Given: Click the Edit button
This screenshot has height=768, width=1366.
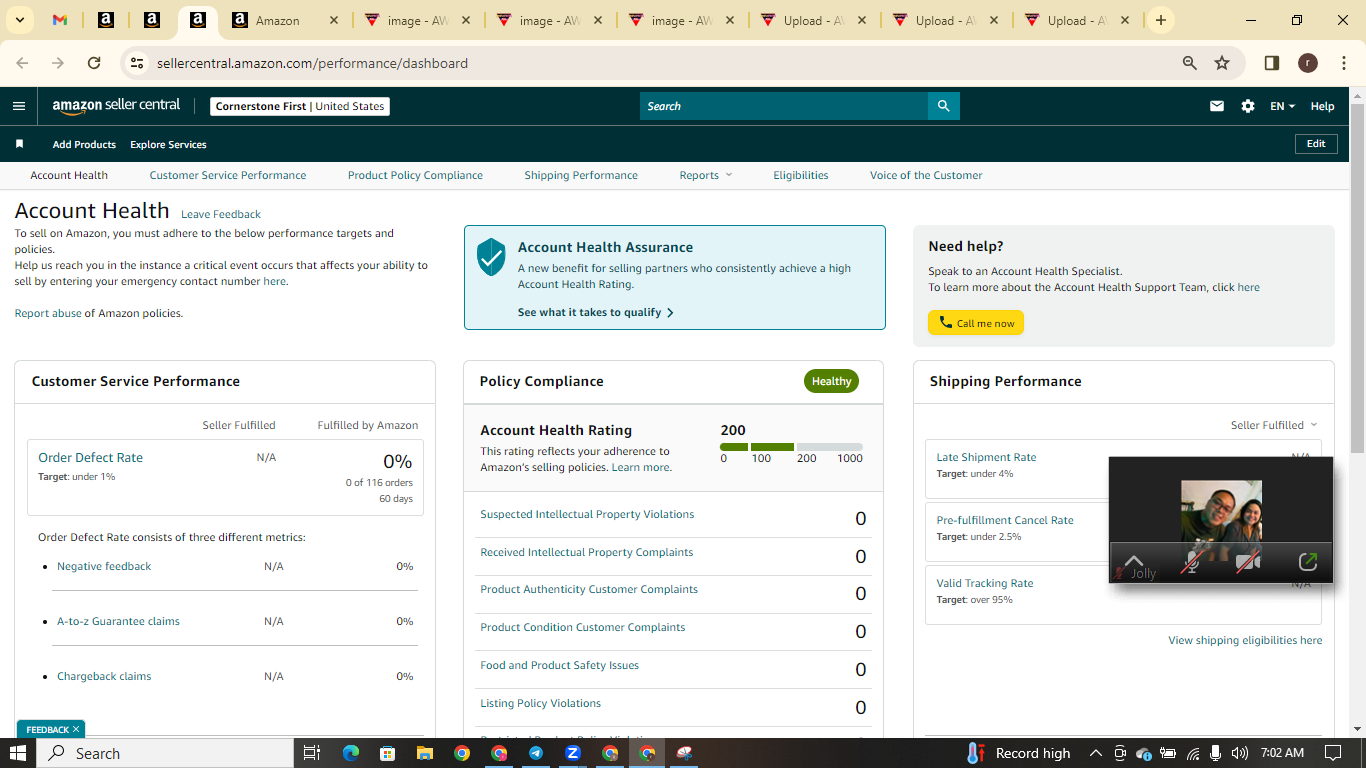Looking at the screenshot, I should tap(1316, 144).
